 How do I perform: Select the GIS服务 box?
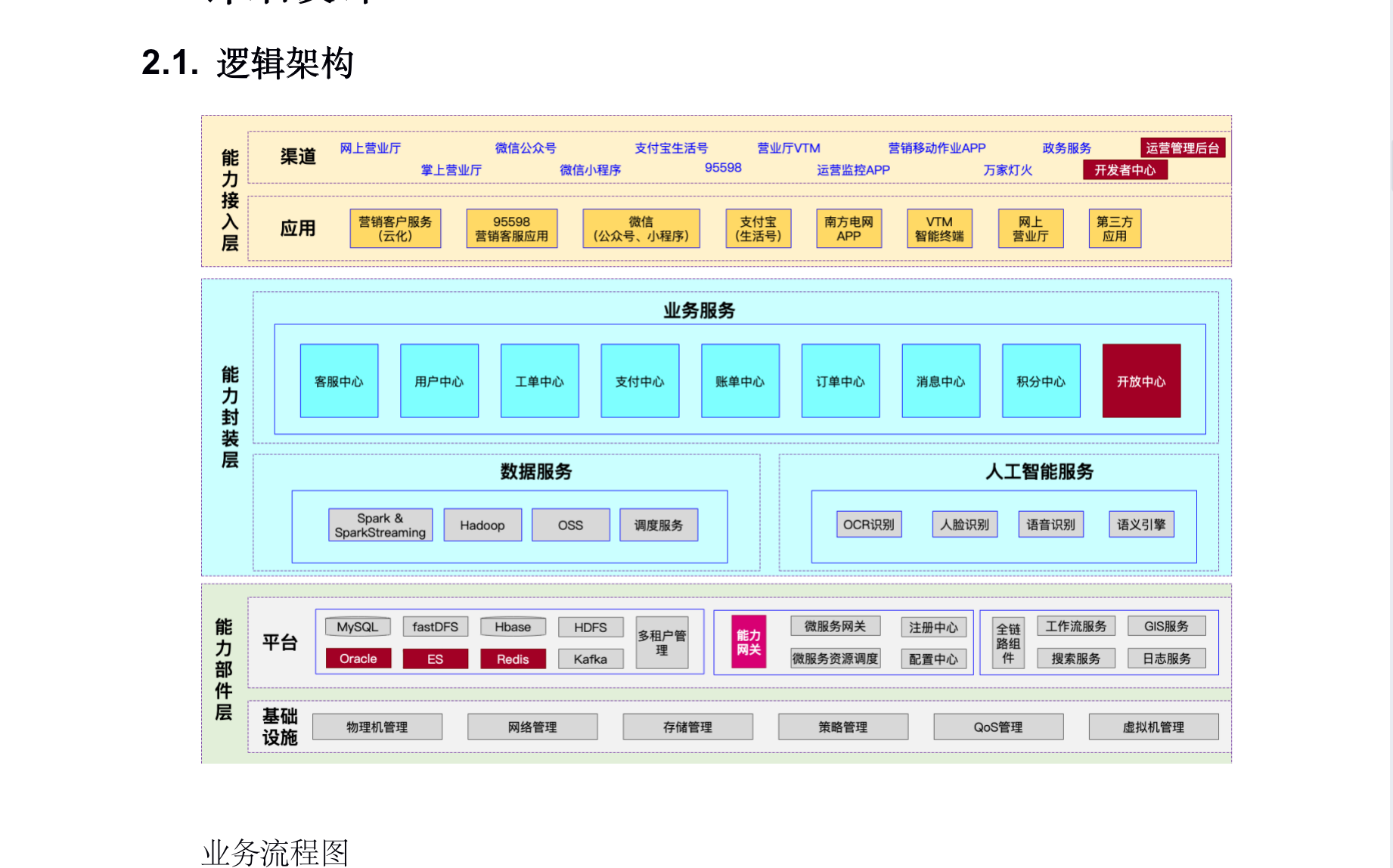pos(1167,626)
